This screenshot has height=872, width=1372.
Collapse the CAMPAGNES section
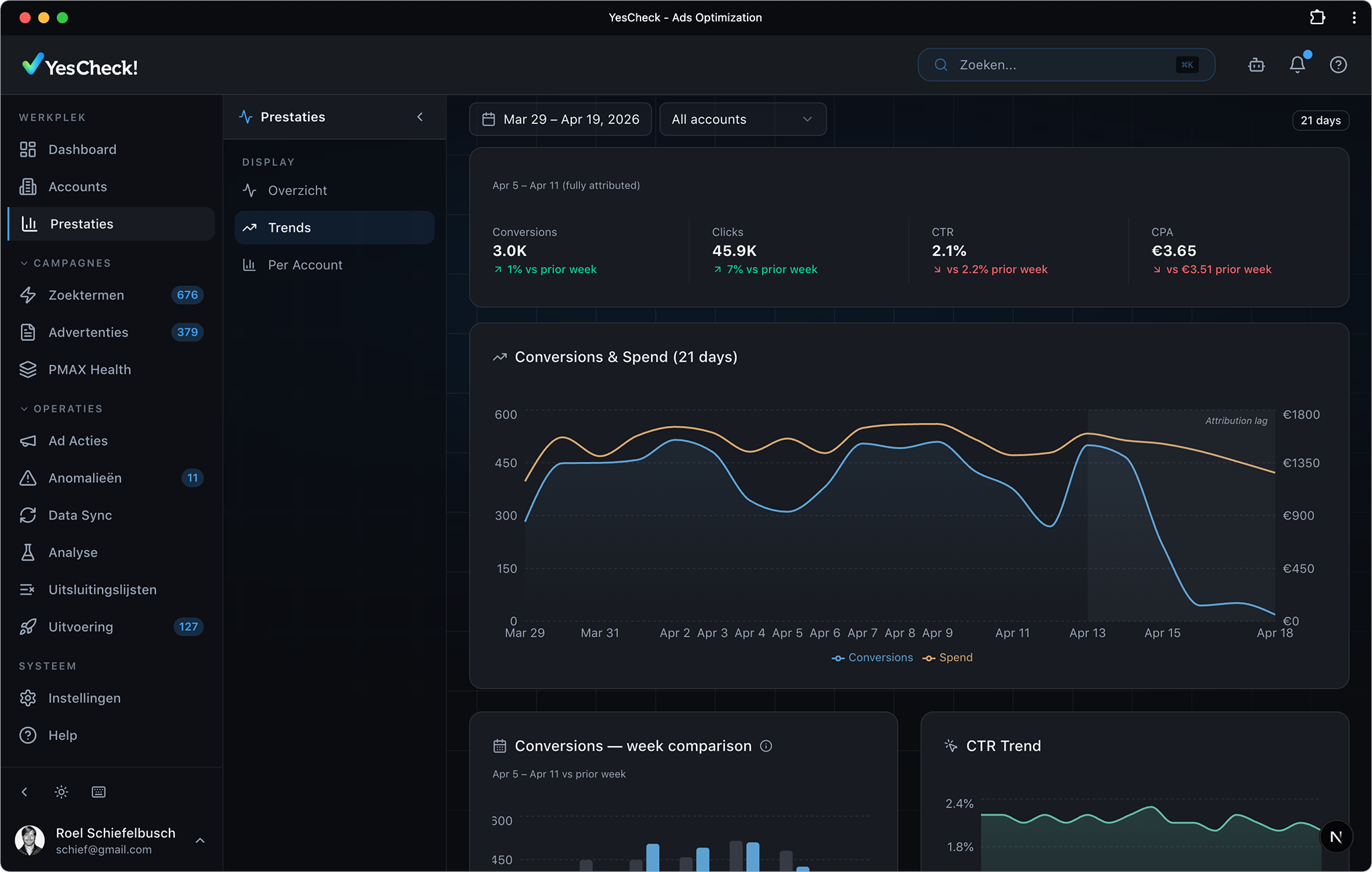point(65,263)
